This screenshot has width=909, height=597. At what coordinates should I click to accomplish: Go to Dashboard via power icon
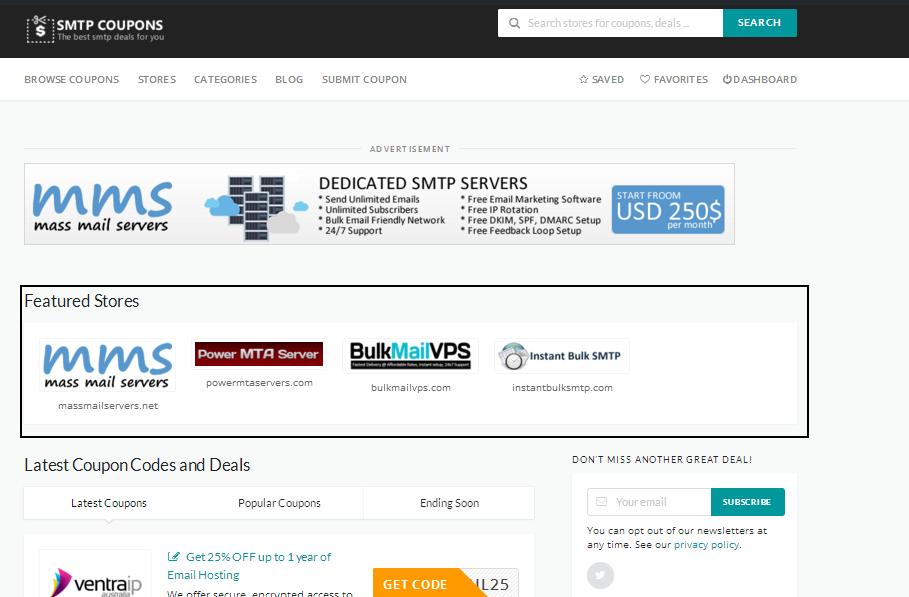click(759, 80)
